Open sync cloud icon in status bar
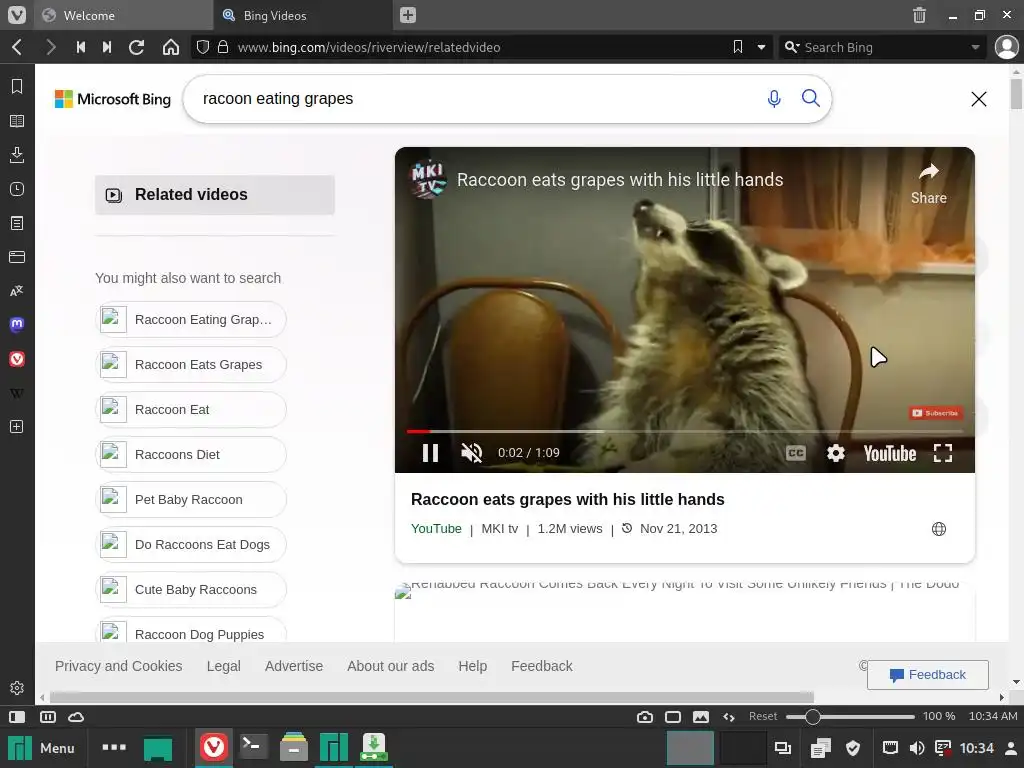The image size is (1024, 768). coord(76,716)
